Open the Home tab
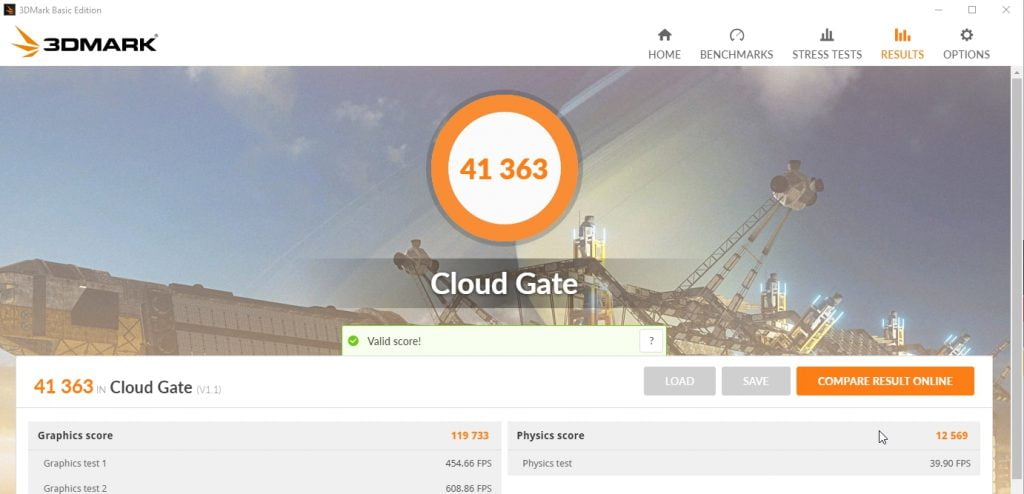Image resolution: width=1024 pixels, height=494 pixels. (x=664, y=44)
